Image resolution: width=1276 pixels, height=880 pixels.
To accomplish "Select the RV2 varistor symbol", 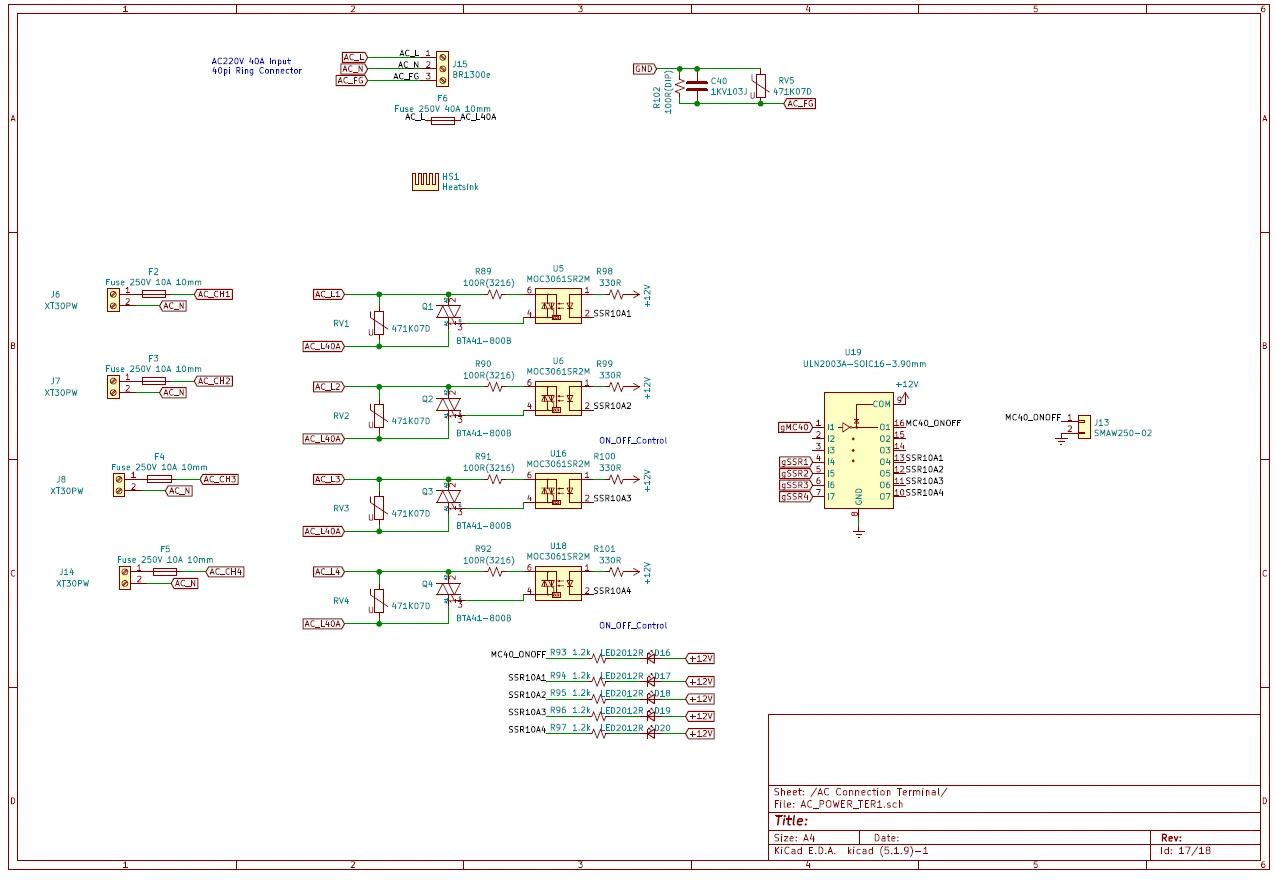I will tap(378, 416).
